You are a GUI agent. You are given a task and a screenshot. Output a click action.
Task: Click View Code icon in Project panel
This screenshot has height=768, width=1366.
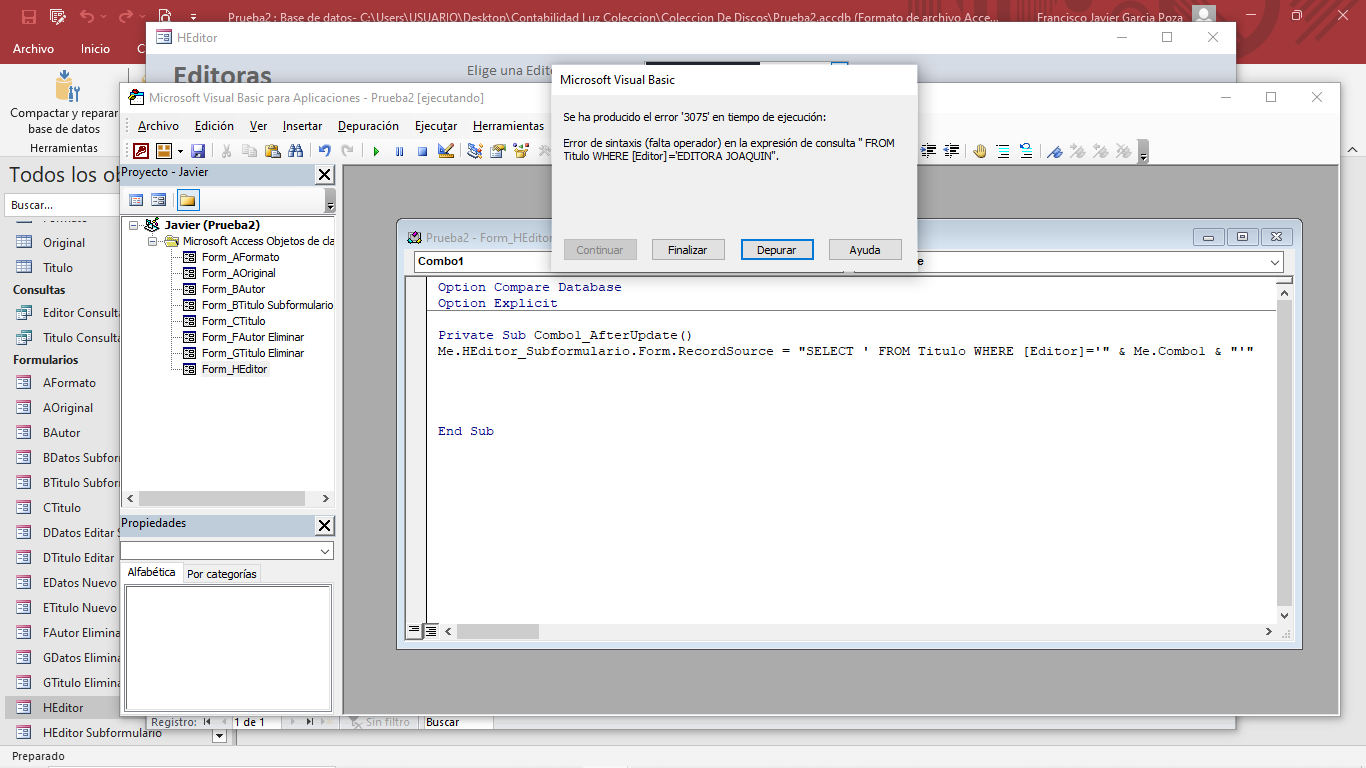(136, 200)
